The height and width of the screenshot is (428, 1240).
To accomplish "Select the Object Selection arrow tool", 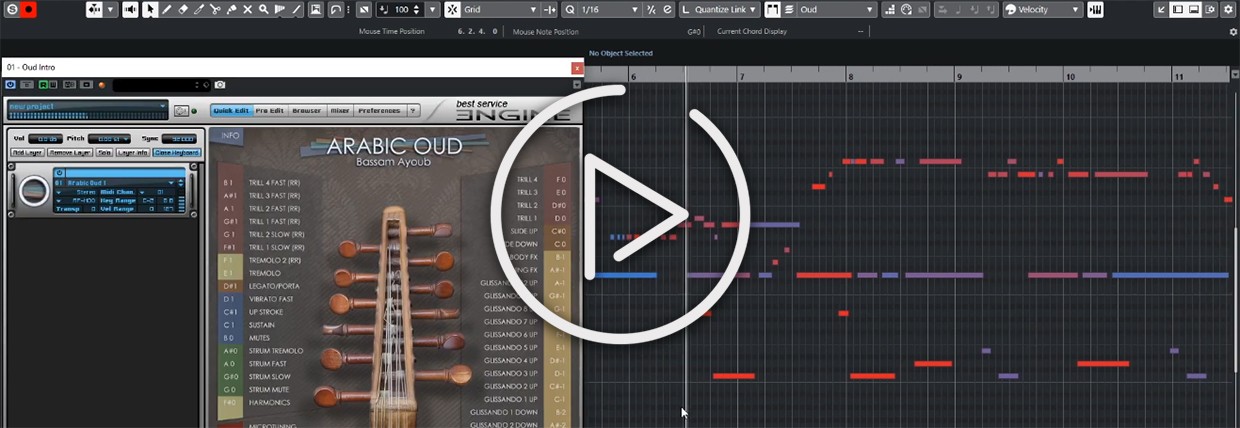I will coord(150,9).
